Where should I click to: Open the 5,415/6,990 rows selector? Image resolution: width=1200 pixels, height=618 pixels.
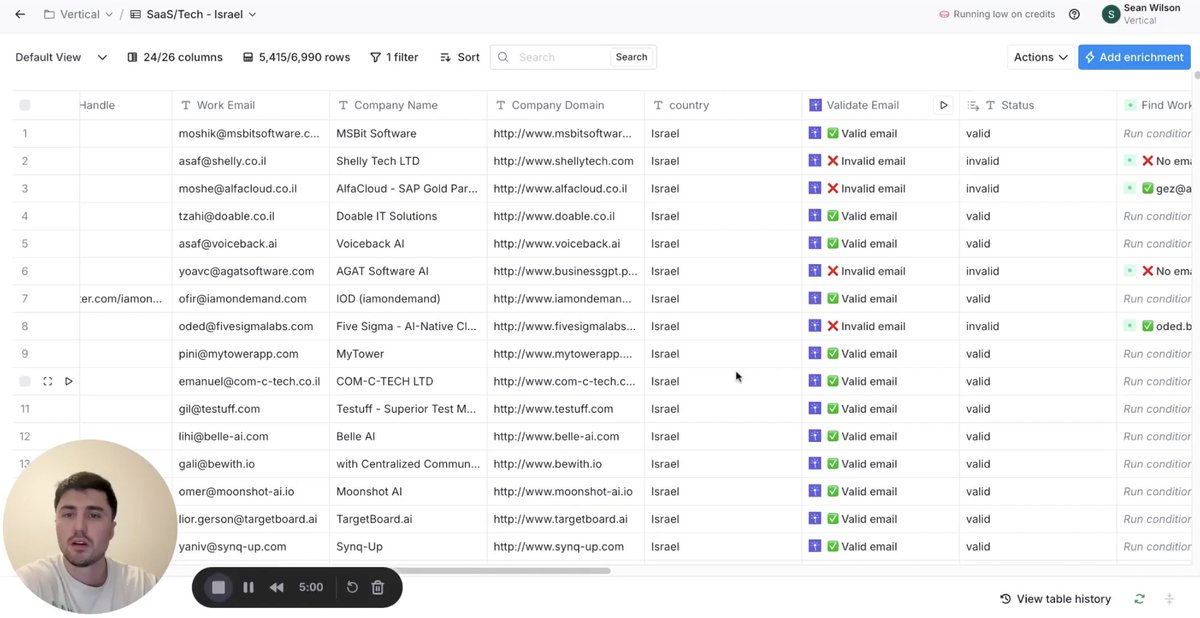click(x=296, y=57)
